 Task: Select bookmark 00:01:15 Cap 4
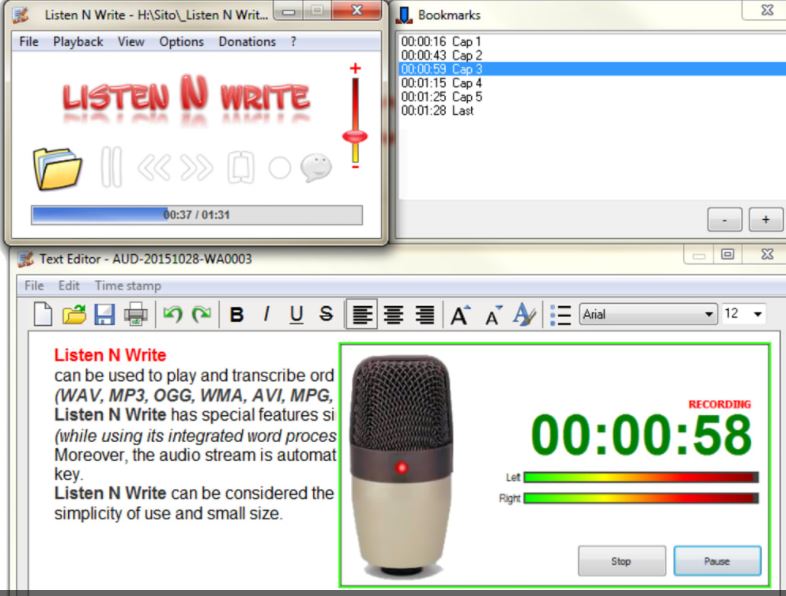coord(592,83)
